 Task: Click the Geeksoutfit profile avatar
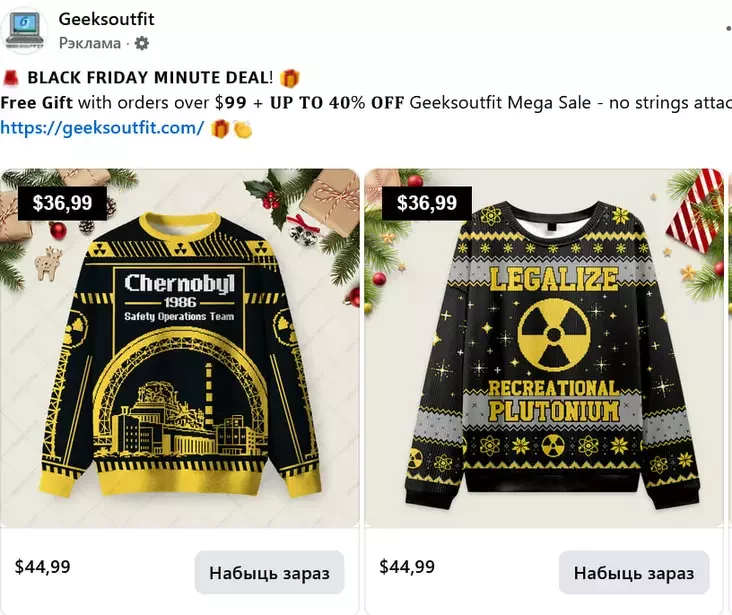[x=26, y=30]
